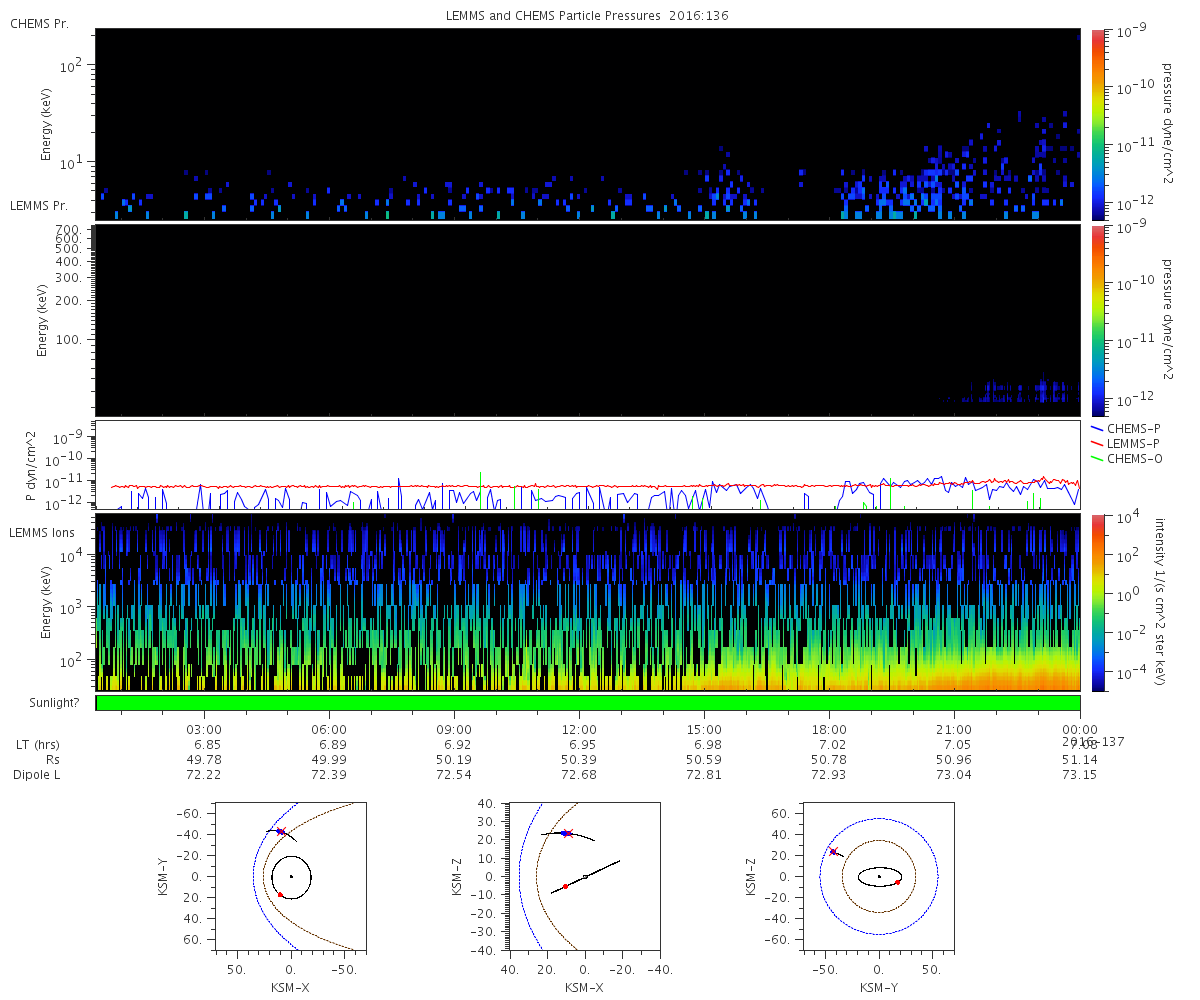The width and height of the screenshot is (1200, 1000).
Task: Click the CHEMS-O green legend entry
Action: [1131, 458]
